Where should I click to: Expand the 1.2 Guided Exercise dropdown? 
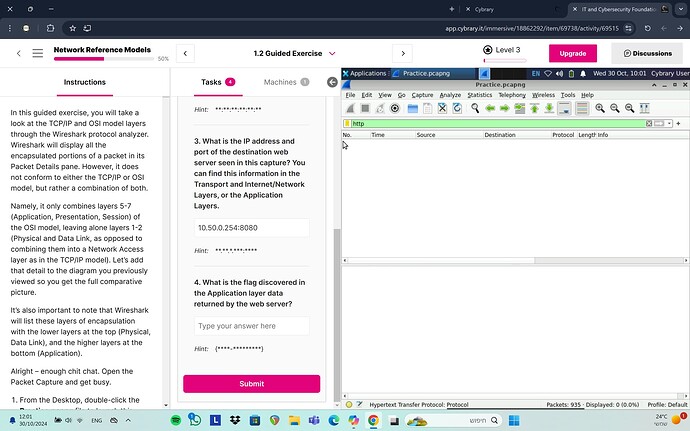(332, 53)
